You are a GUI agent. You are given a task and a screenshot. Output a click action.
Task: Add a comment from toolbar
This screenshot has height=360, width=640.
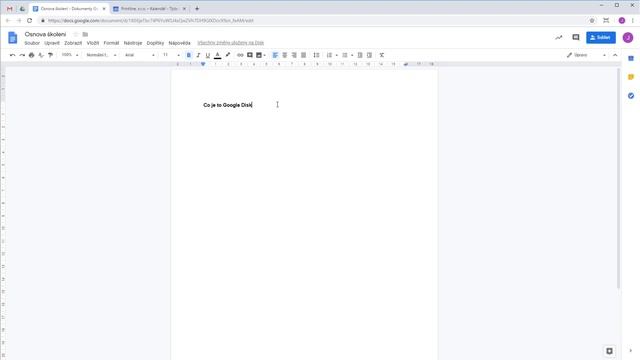coord(249,55)
